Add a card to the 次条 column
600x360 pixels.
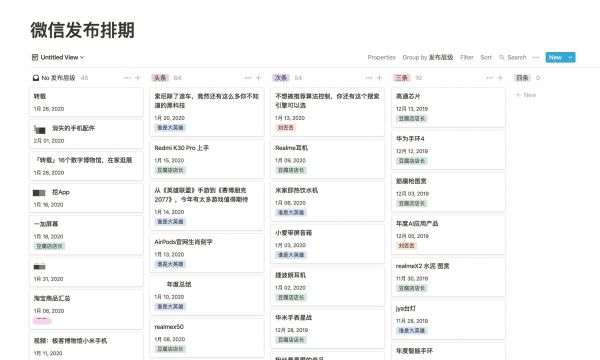tap(380, 78)
